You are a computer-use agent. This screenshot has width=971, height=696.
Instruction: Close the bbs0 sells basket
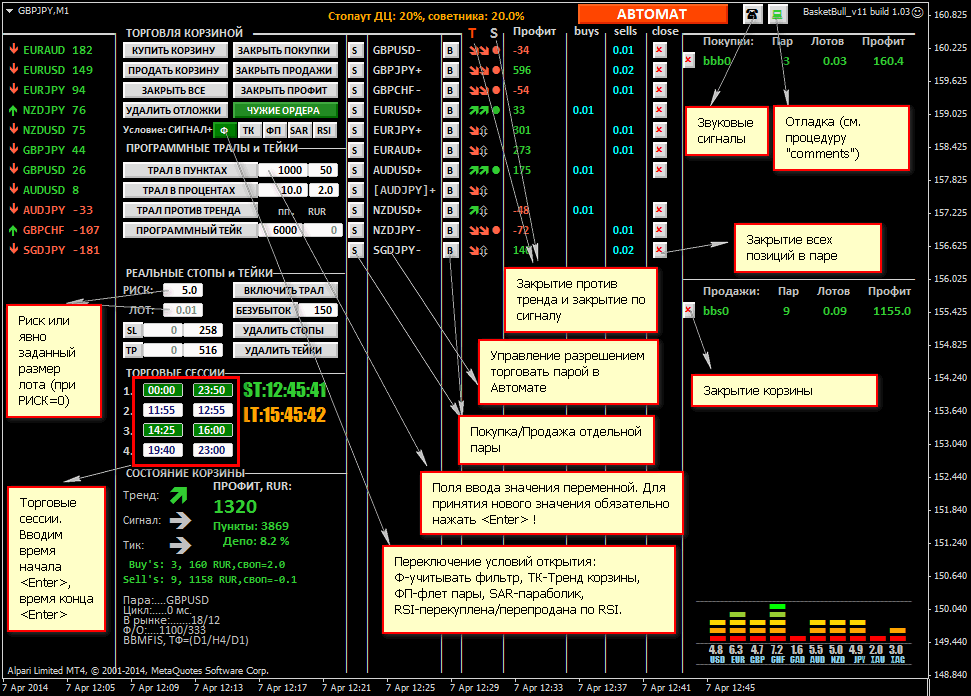[688, 311]
